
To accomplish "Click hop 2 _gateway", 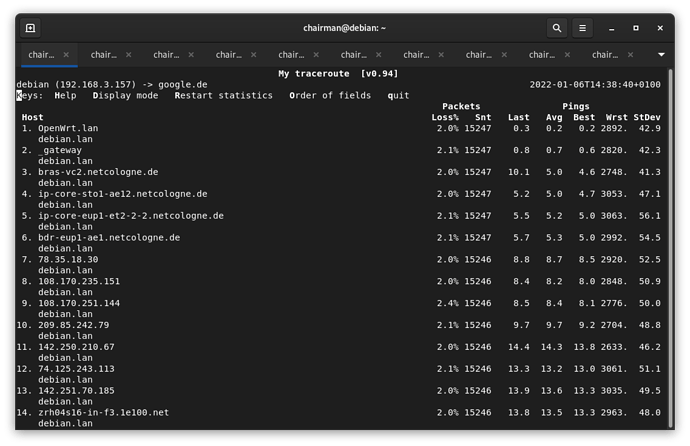I will tap(60, 150).
